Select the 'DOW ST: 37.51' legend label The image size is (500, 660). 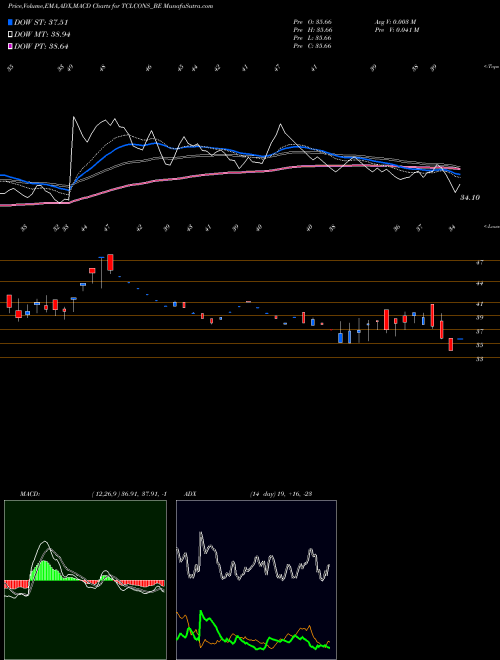coord(41,23)
